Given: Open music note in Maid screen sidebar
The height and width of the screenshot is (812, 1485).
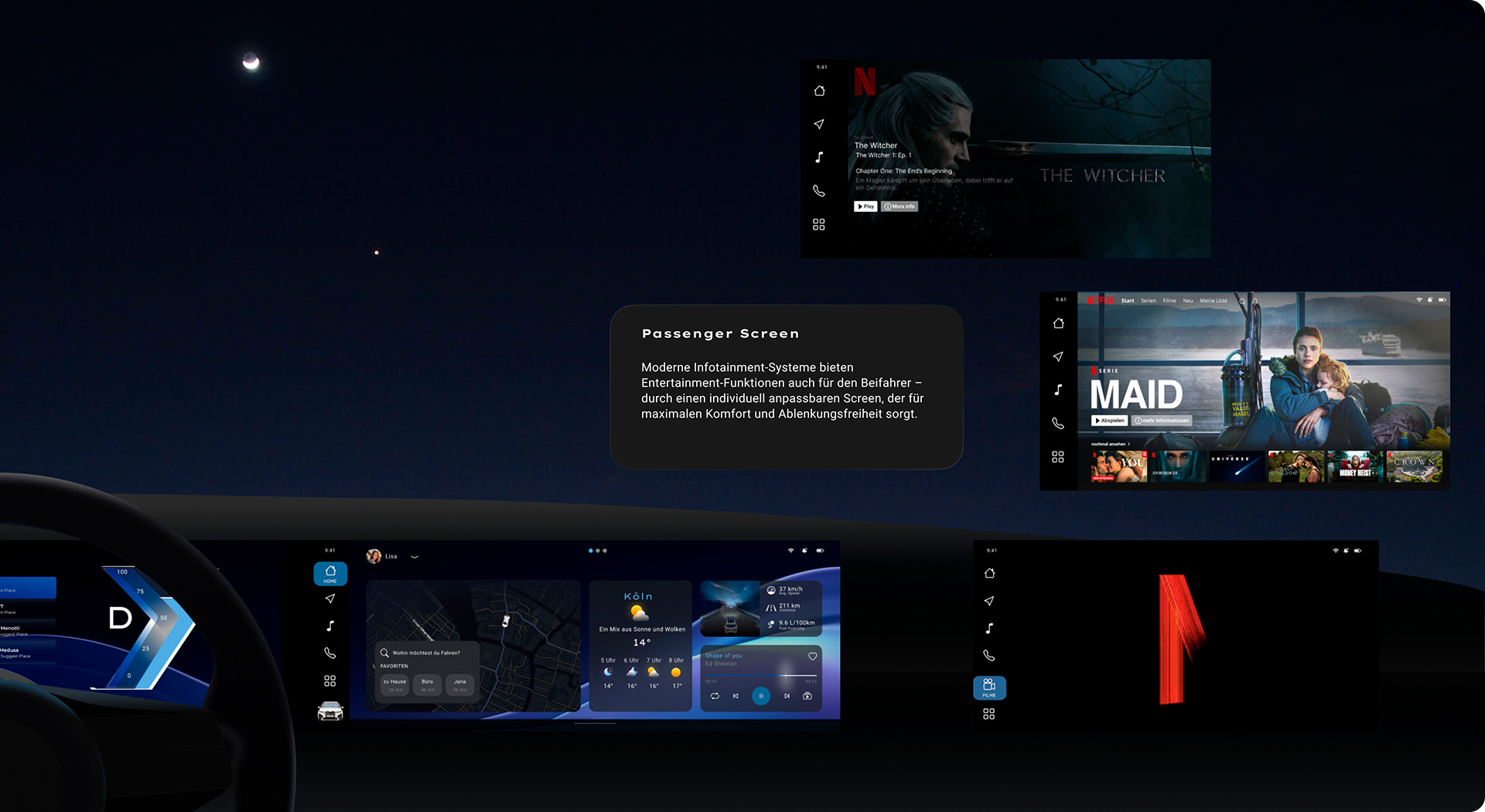Looking at the screenshot, I should 1058,390.
